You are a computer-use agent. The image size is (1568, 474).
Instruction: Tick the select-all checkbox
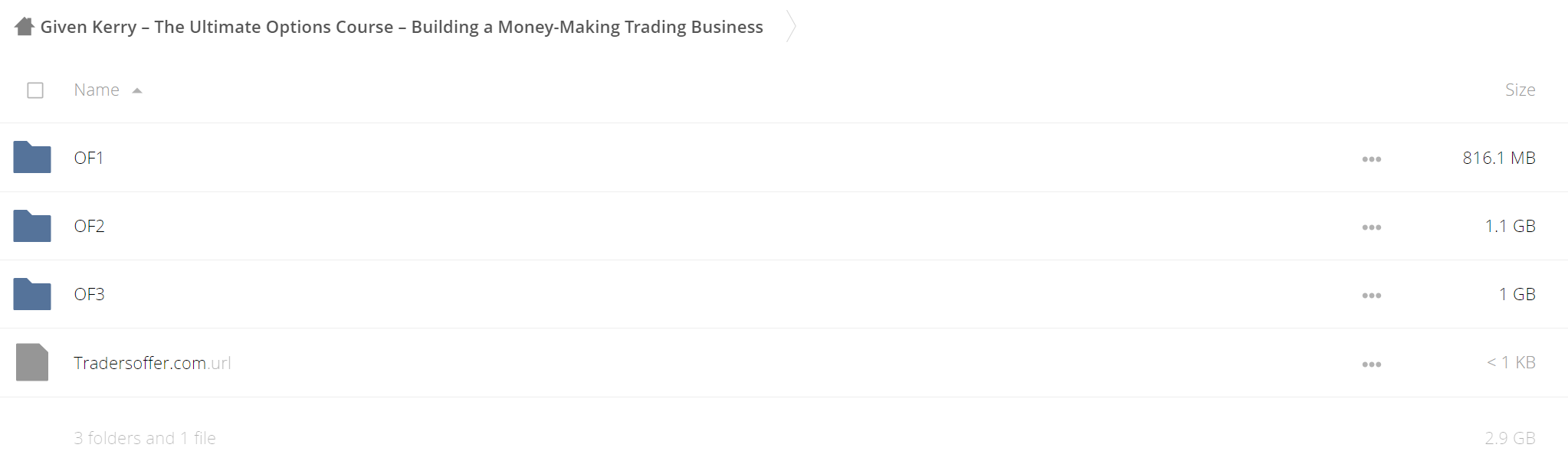[x=35, y=90]
